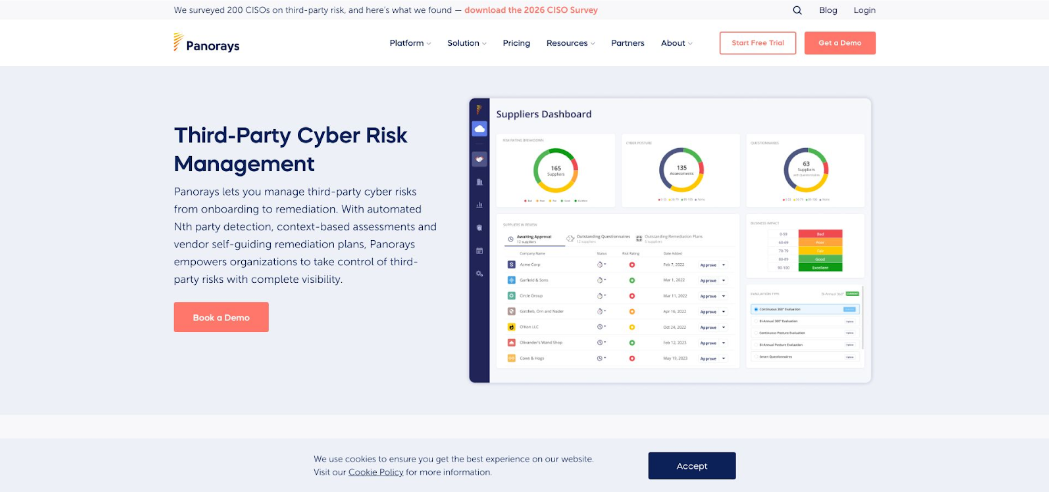Open Approve dropdown arrow for Acme Corp
Image resolution: width=1049 pixels, height=492 pixels.
pyautogui.click(x=723, y=265)
